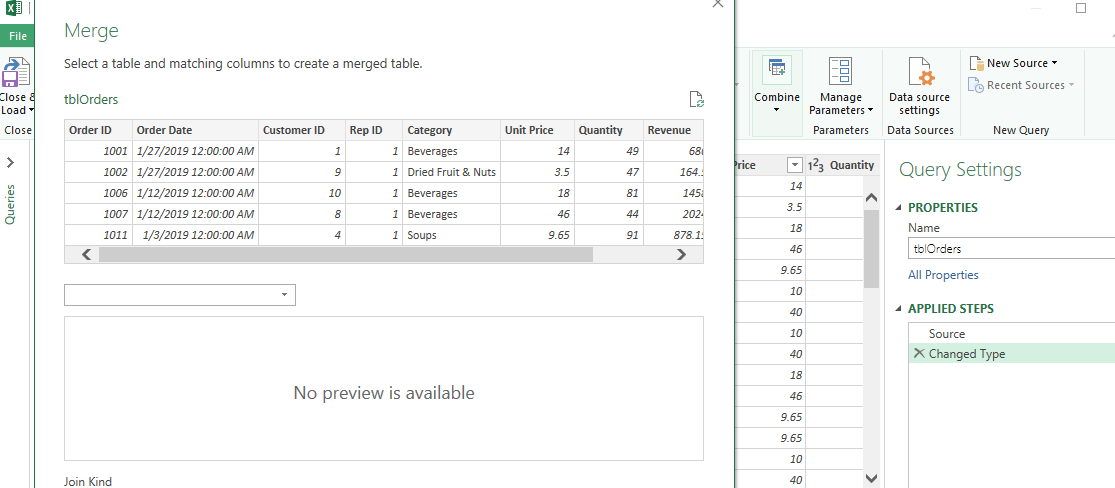Viewport: 1115px width, 488px height.
Task: Collapse the APPLIED STEPS section
Action: click(x=899, y=309)
